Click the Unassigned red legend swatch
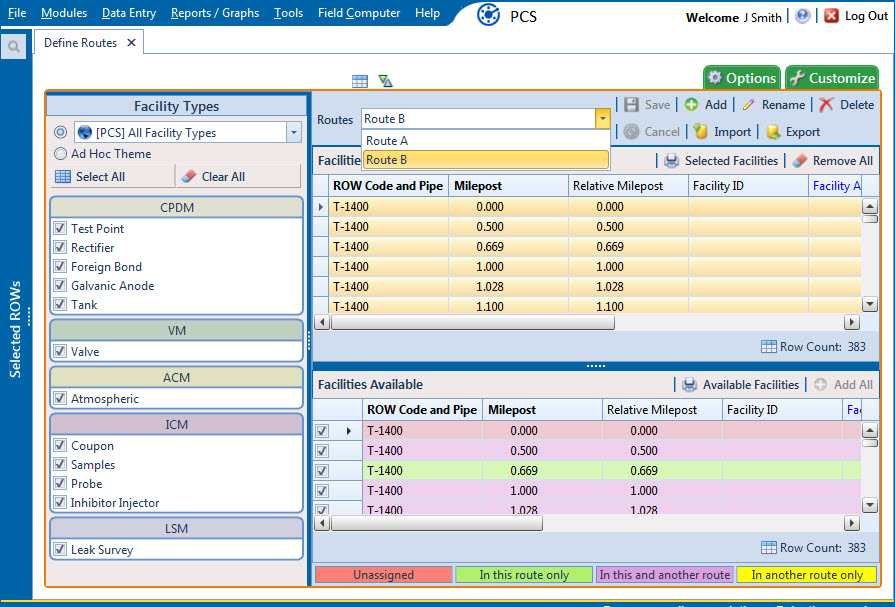Viewport: 895px width, 607px height. [x=384, y=574]
